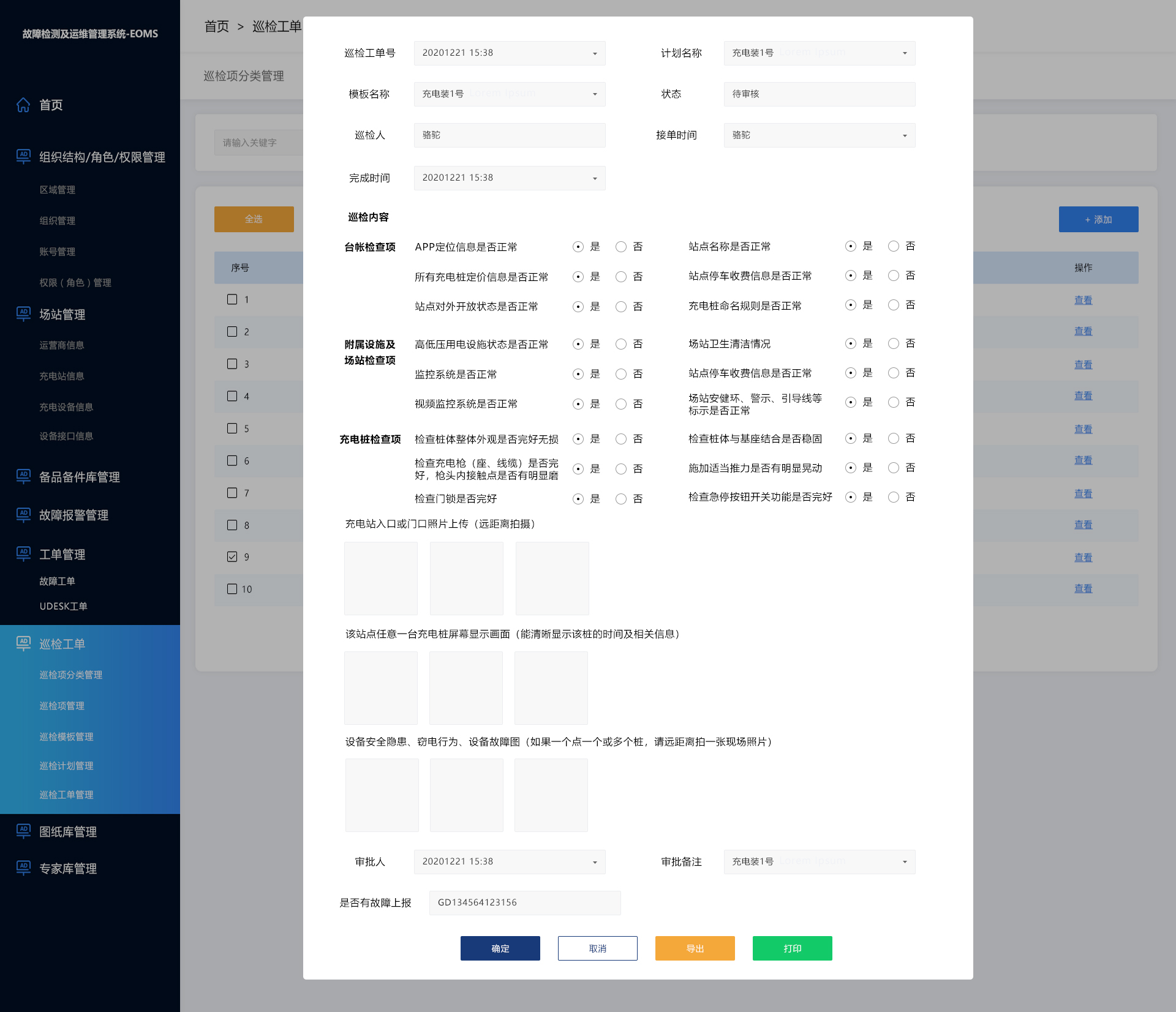Click 查看 link in row 10
The image size is (1176, 1012).
point(1084,588)
